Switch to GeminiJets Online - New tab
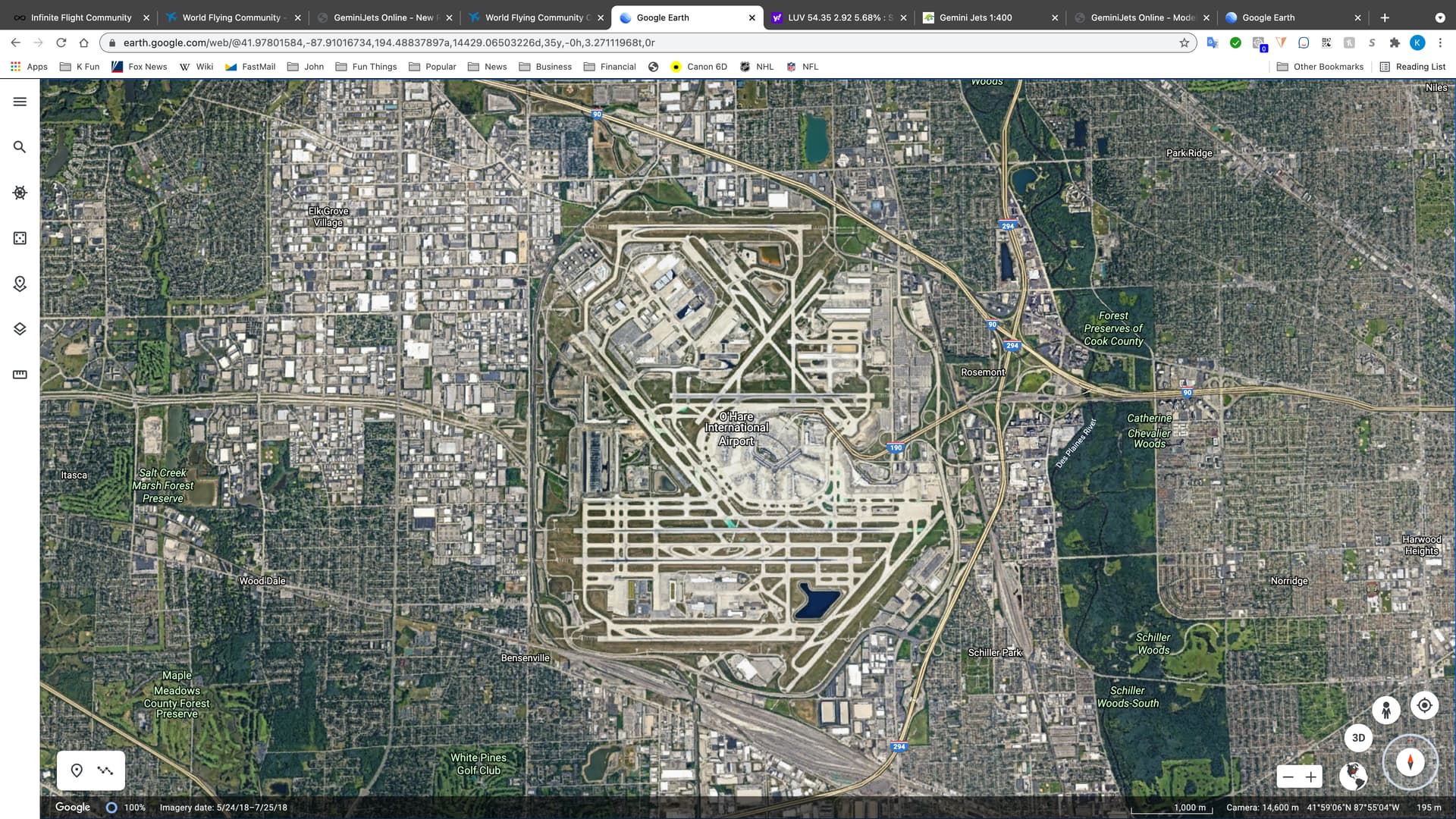Screen dimensions: 1456x819 [384, 17]
